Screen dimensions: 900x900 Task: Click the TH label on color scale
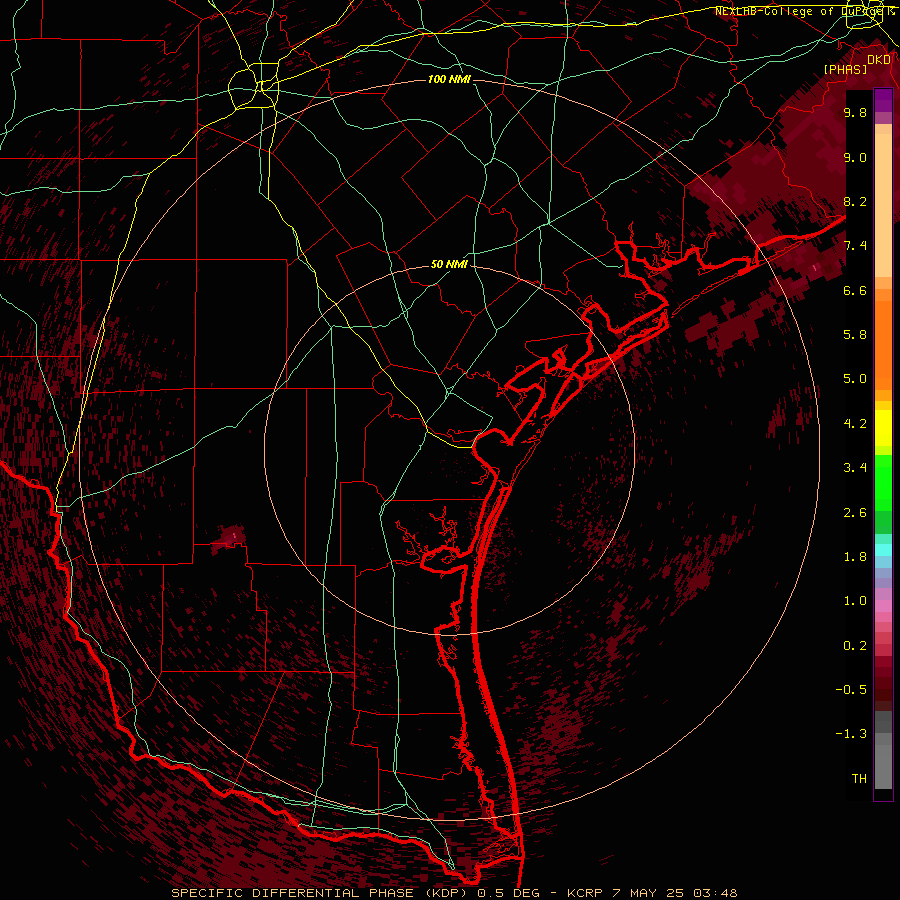[x=859, y=779]
